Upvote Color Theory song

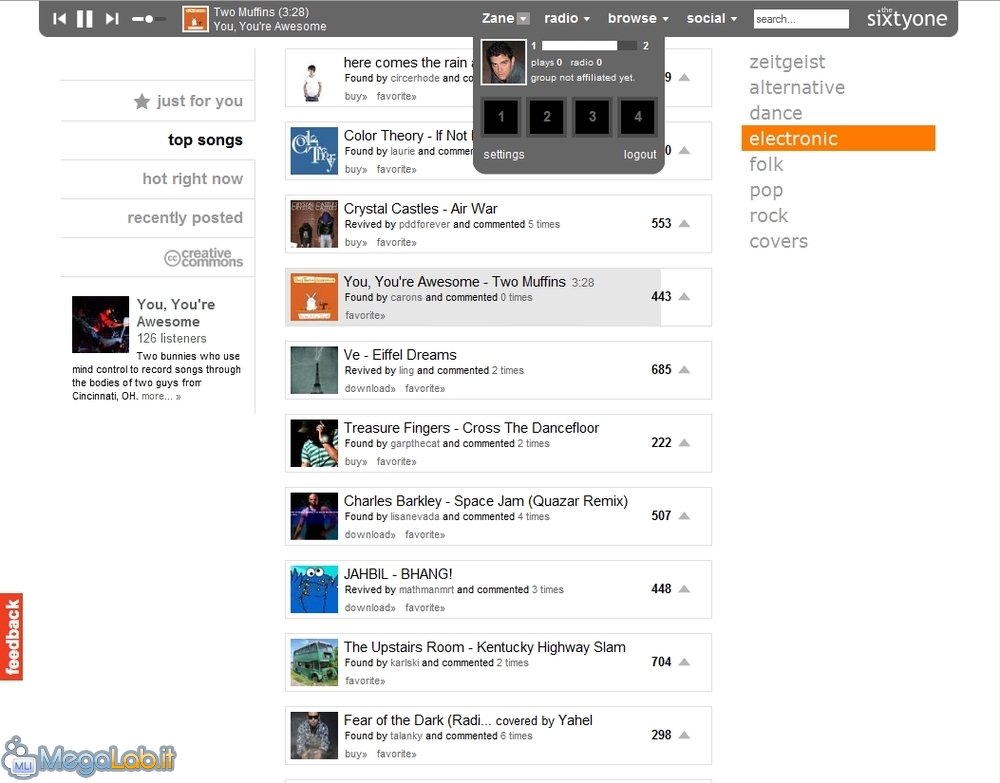(684, 150)
